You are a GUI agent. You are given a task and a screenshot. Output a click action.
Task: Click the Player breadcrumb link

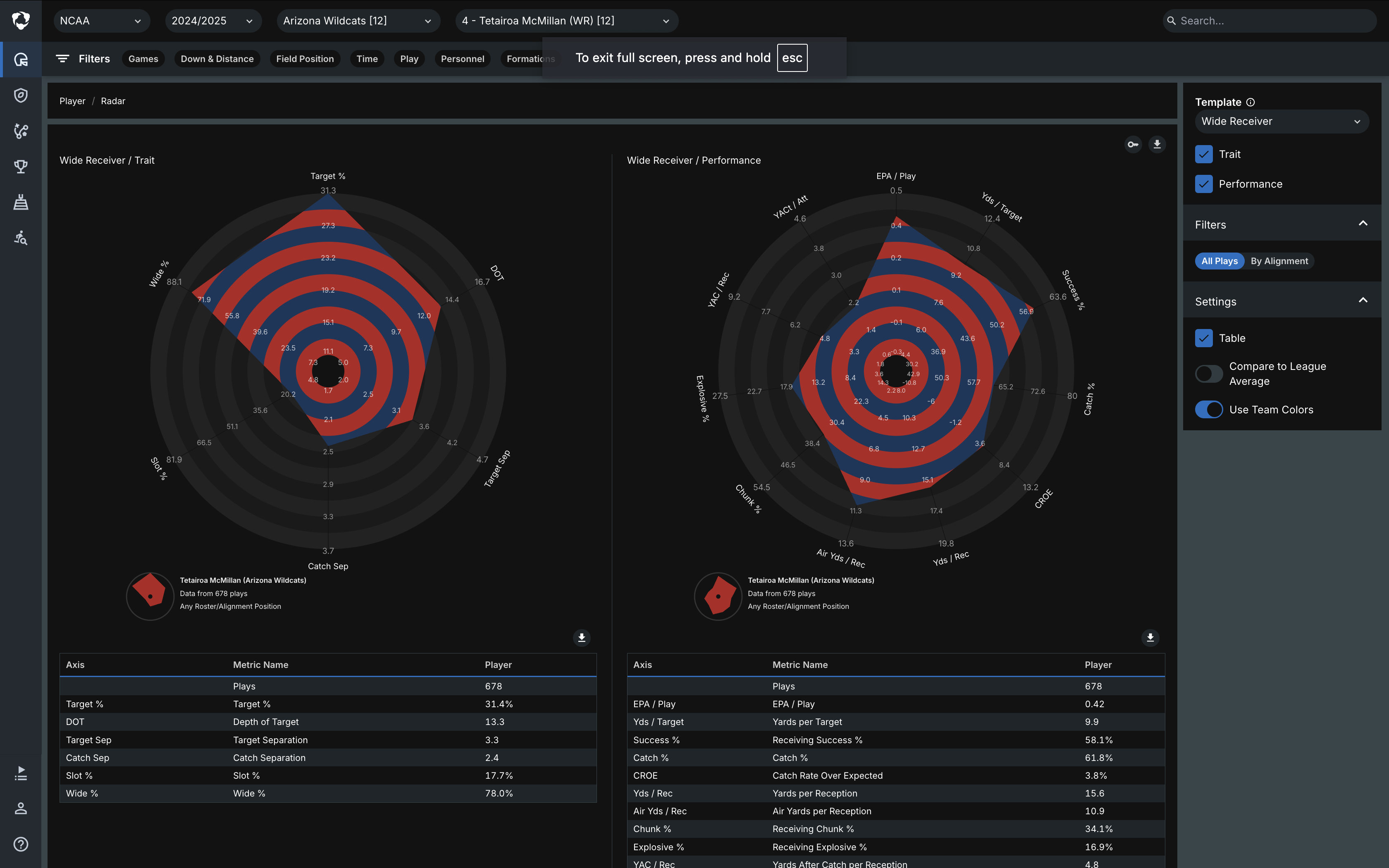point(72,101)
